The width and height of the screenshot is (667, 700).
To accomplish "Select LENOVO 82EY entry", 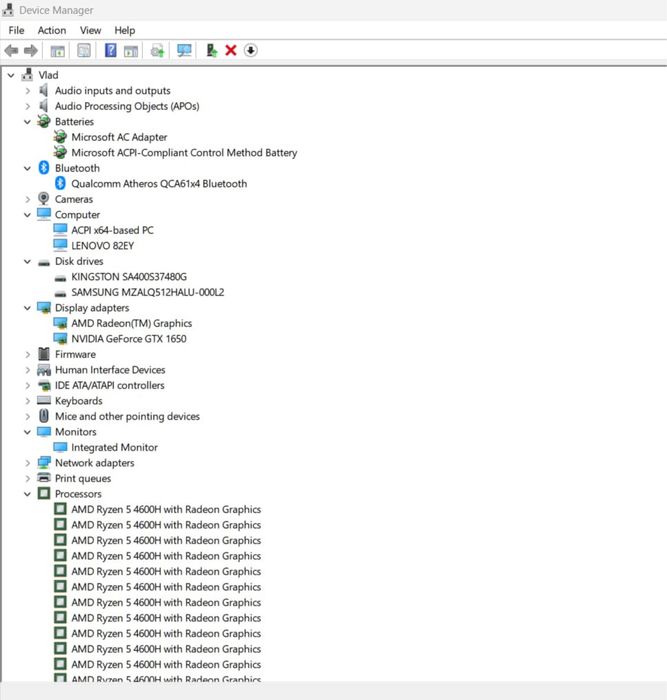I will (103, 246).
